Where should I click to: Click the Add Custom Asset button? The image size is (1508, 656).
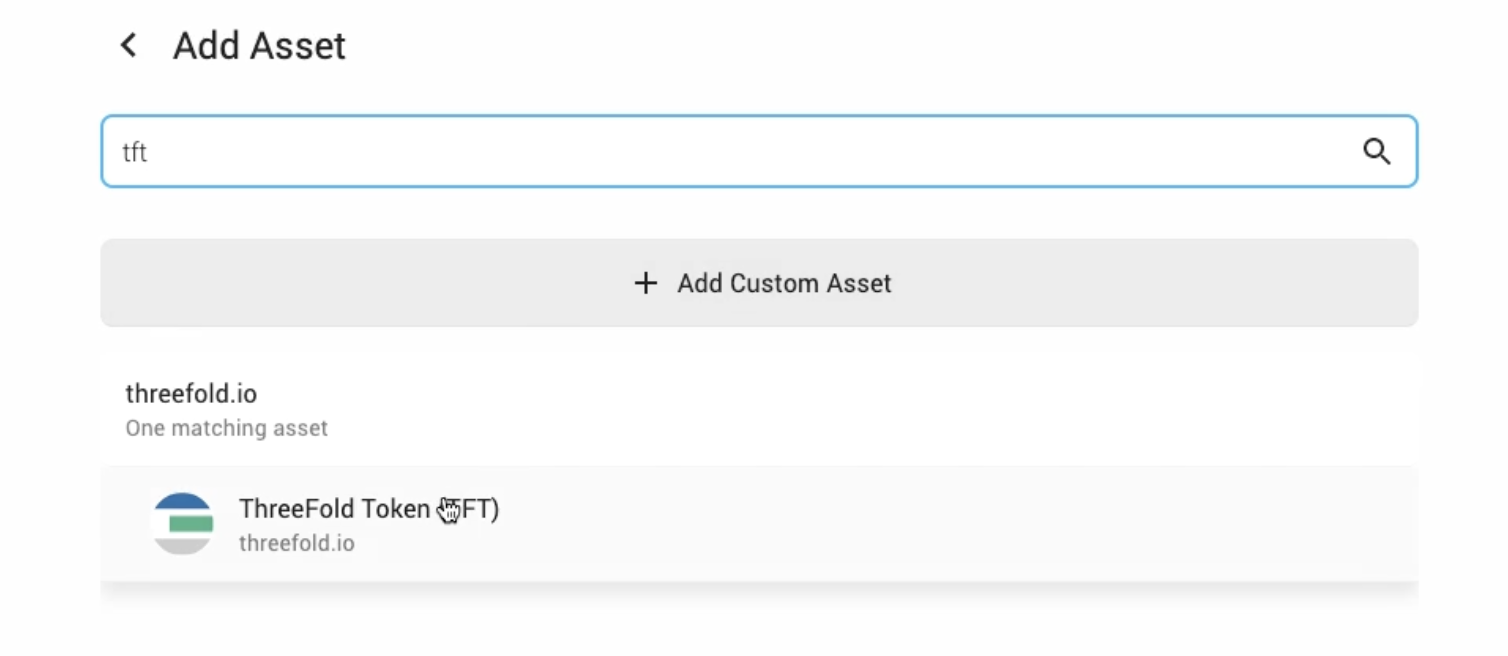click(759, 283)
